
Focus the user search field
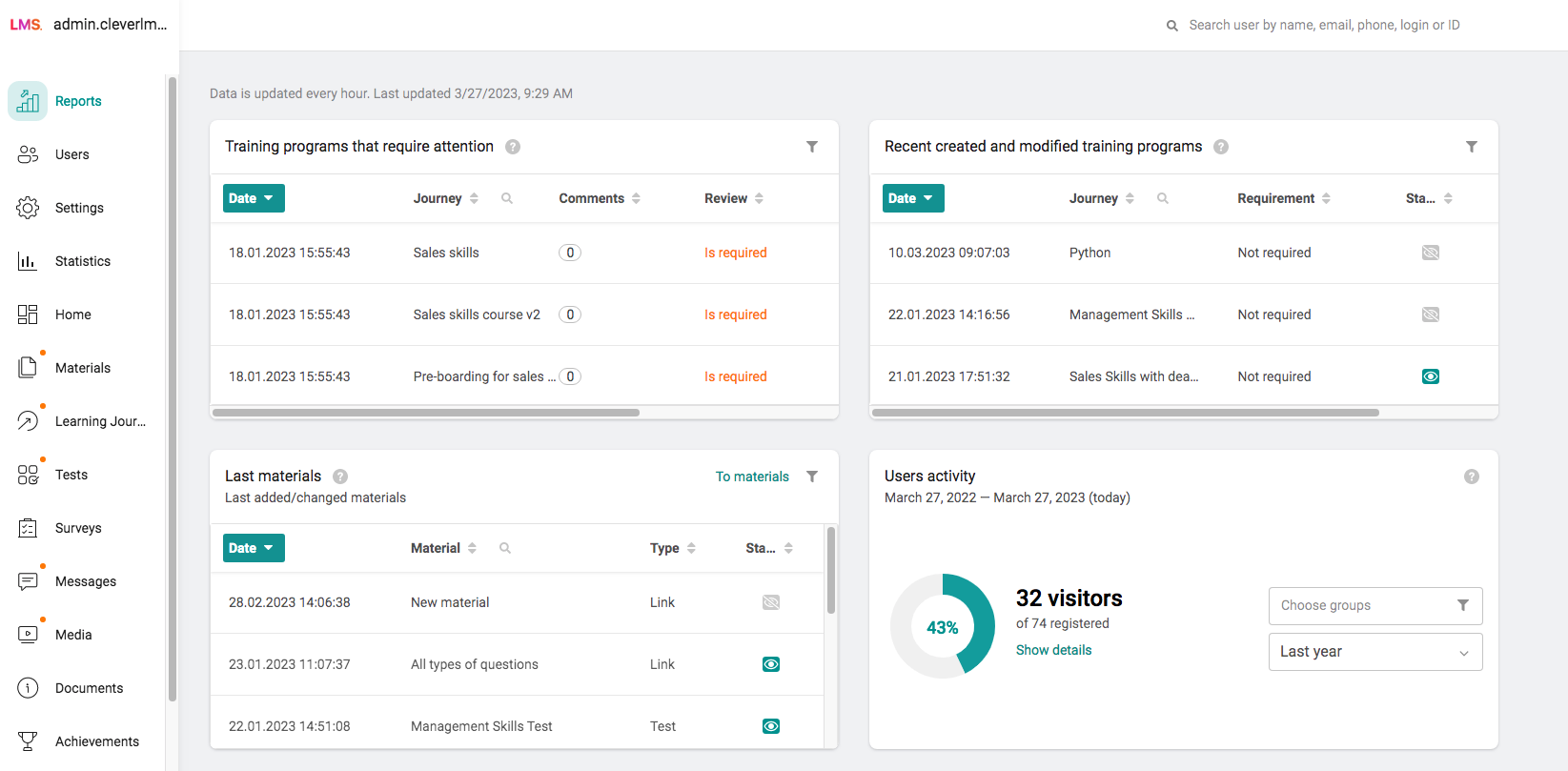[1324, 25]
